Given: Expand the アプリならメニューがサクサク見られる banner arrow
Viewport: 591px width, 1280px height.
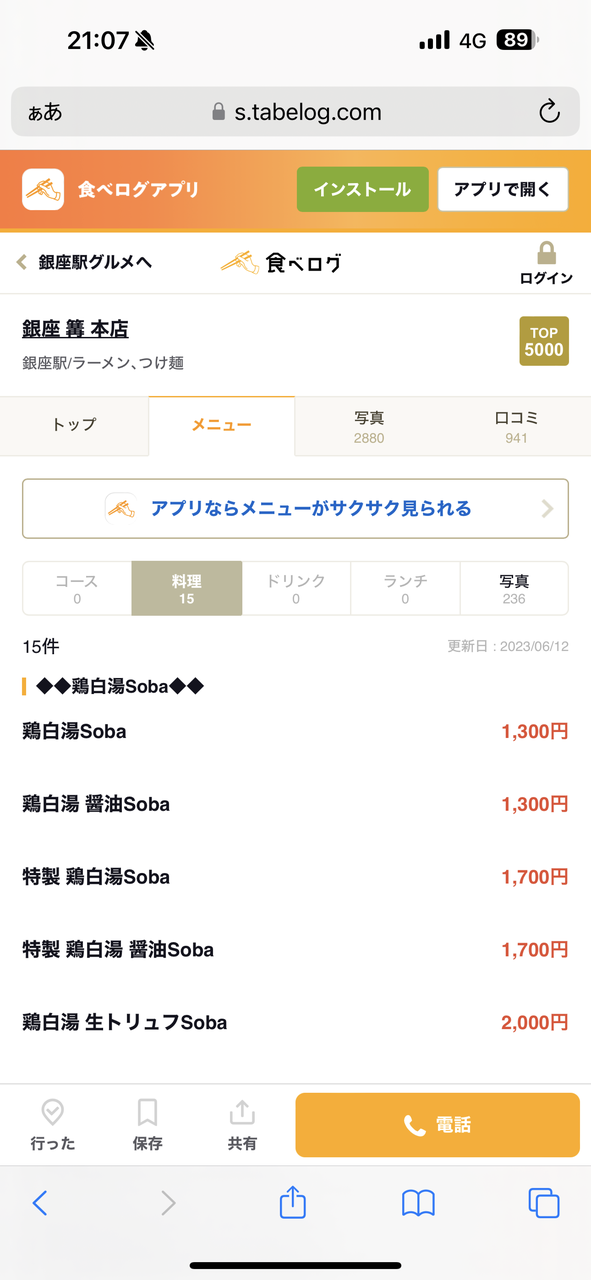Looking at the screenshot, I should click(x=547, y=508).
